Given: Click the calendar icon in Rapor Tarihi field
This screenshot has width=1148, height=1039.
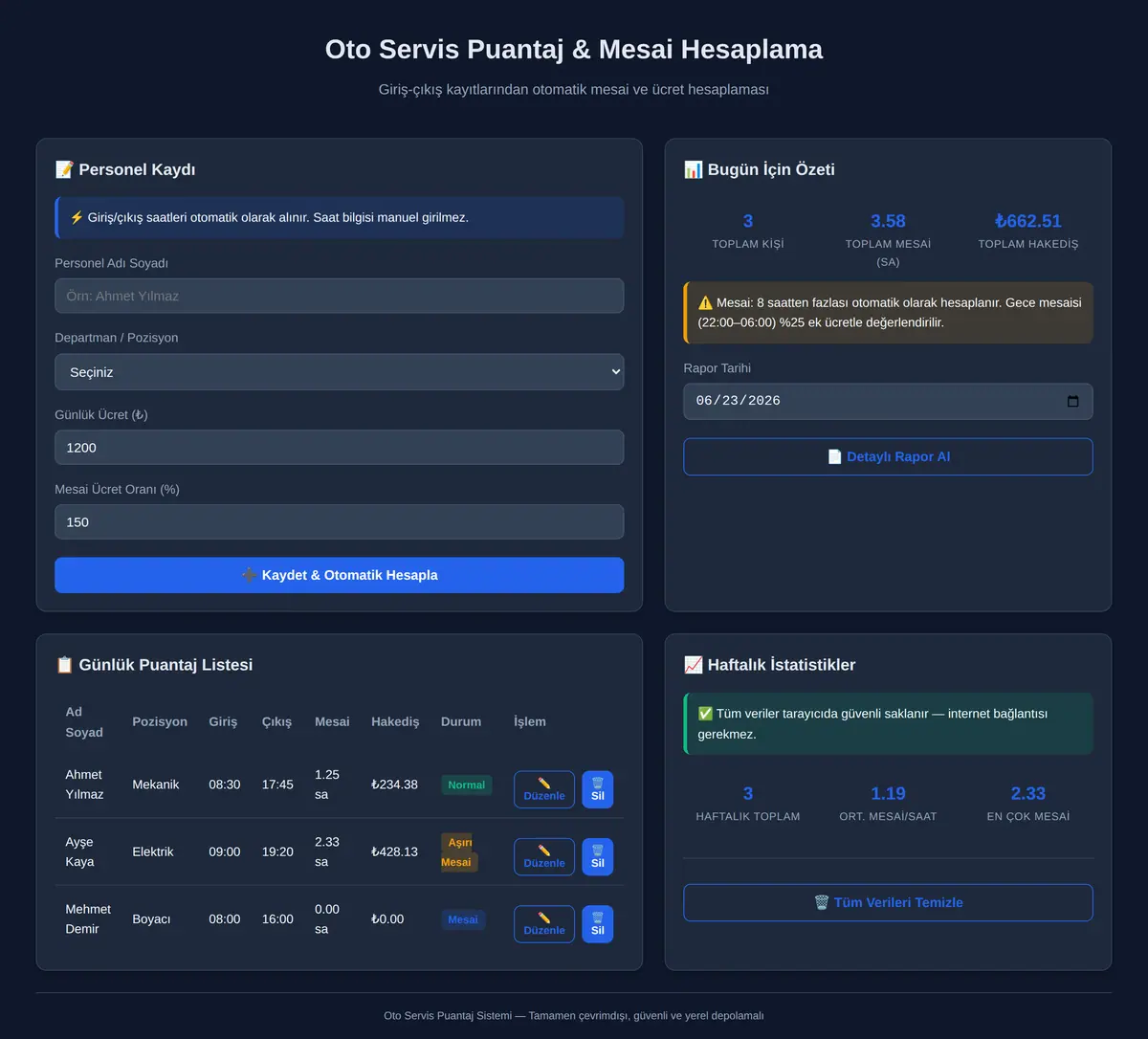Looking at the screenshot, I should (1072, 401).
